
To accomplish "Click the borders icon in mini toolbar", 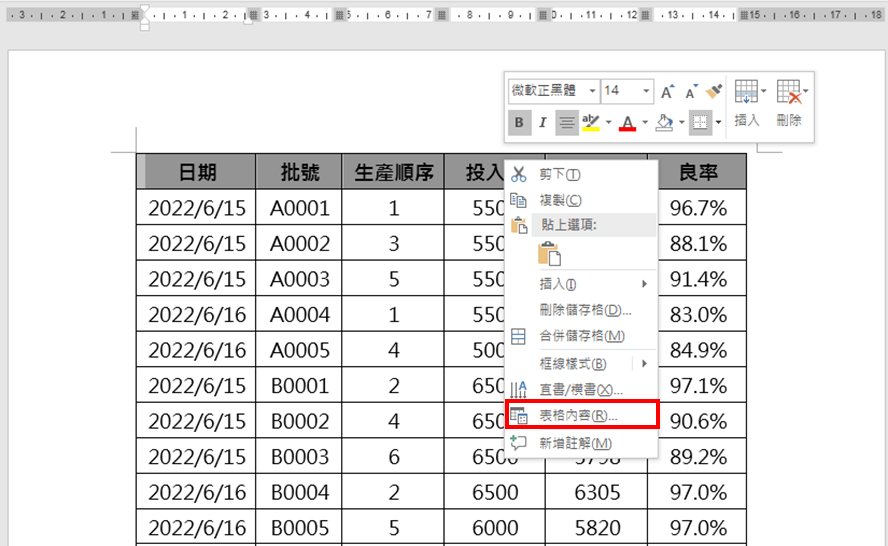I will [x=699, y=123].
